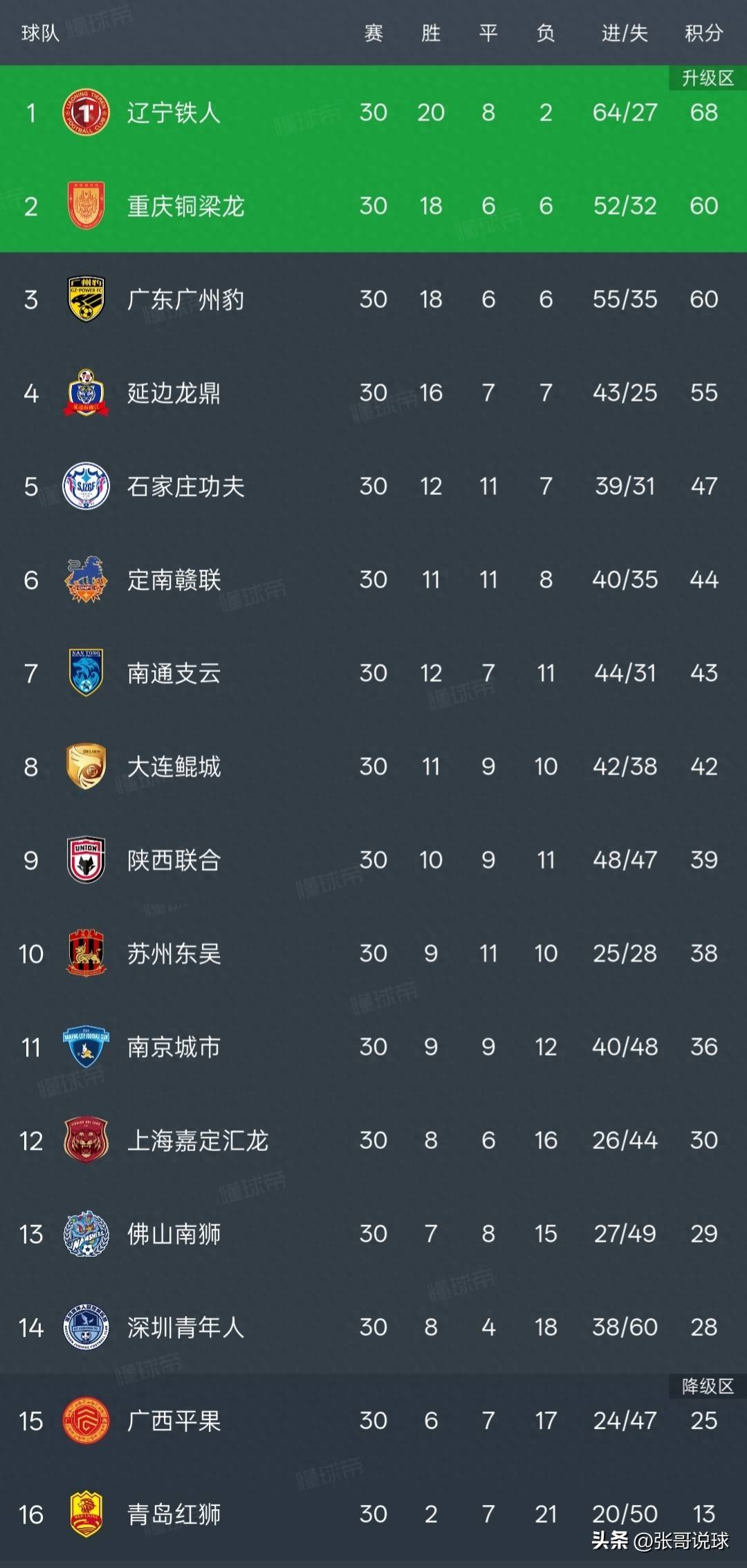This screenshot has height=1568, width=747.
Task: Click the 石家庄功夫 team emblem
Action: [86, 486]
